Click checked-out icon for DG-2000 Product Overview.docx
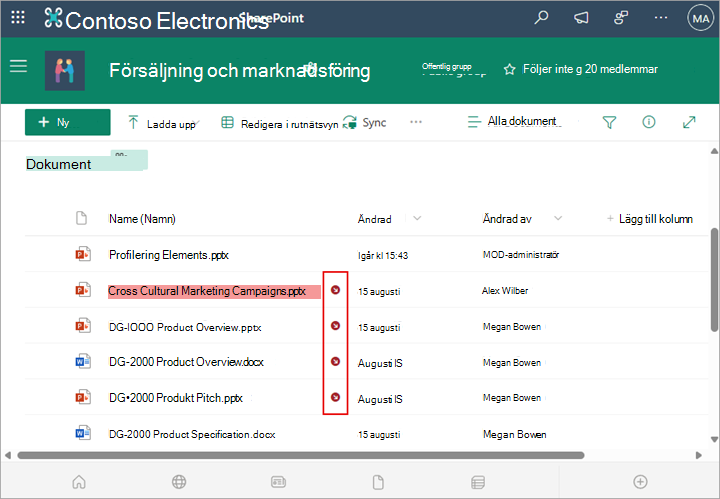 point(336,361)
